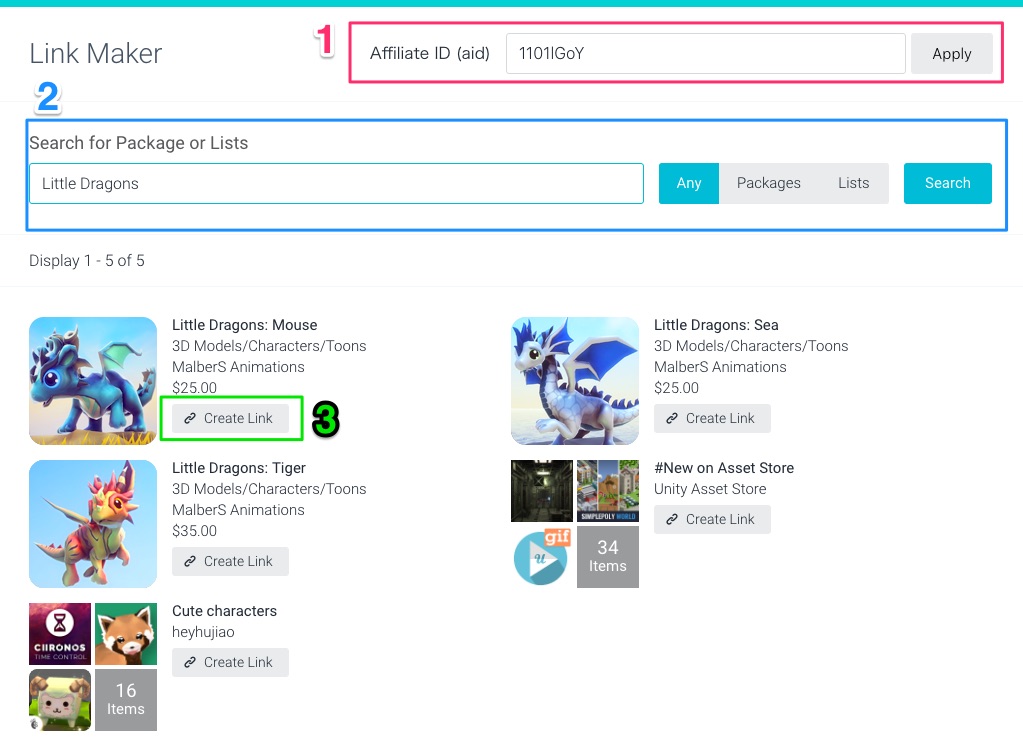Click the Cute characters title
The height and width of the screenshot is (752, 1023).
pyautogui.click(x=224, y=610)
